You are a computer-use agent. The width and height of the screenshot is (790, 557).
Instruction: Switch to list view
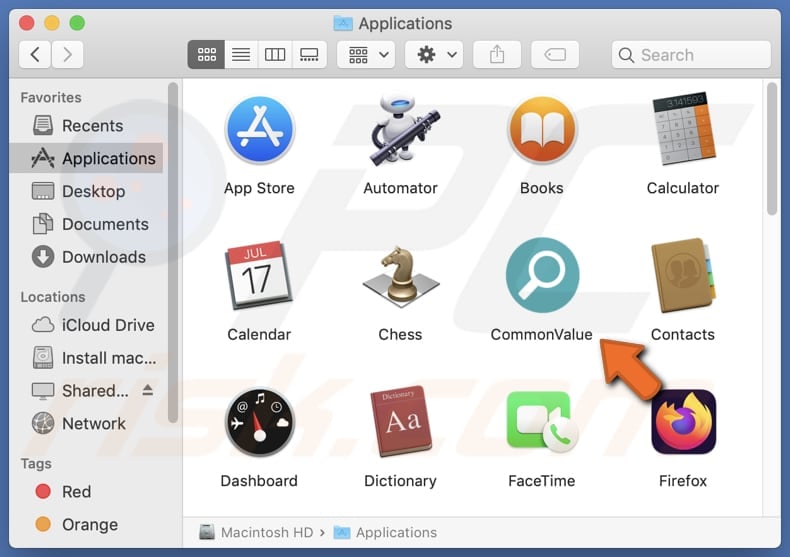click(x=241, y=54)
